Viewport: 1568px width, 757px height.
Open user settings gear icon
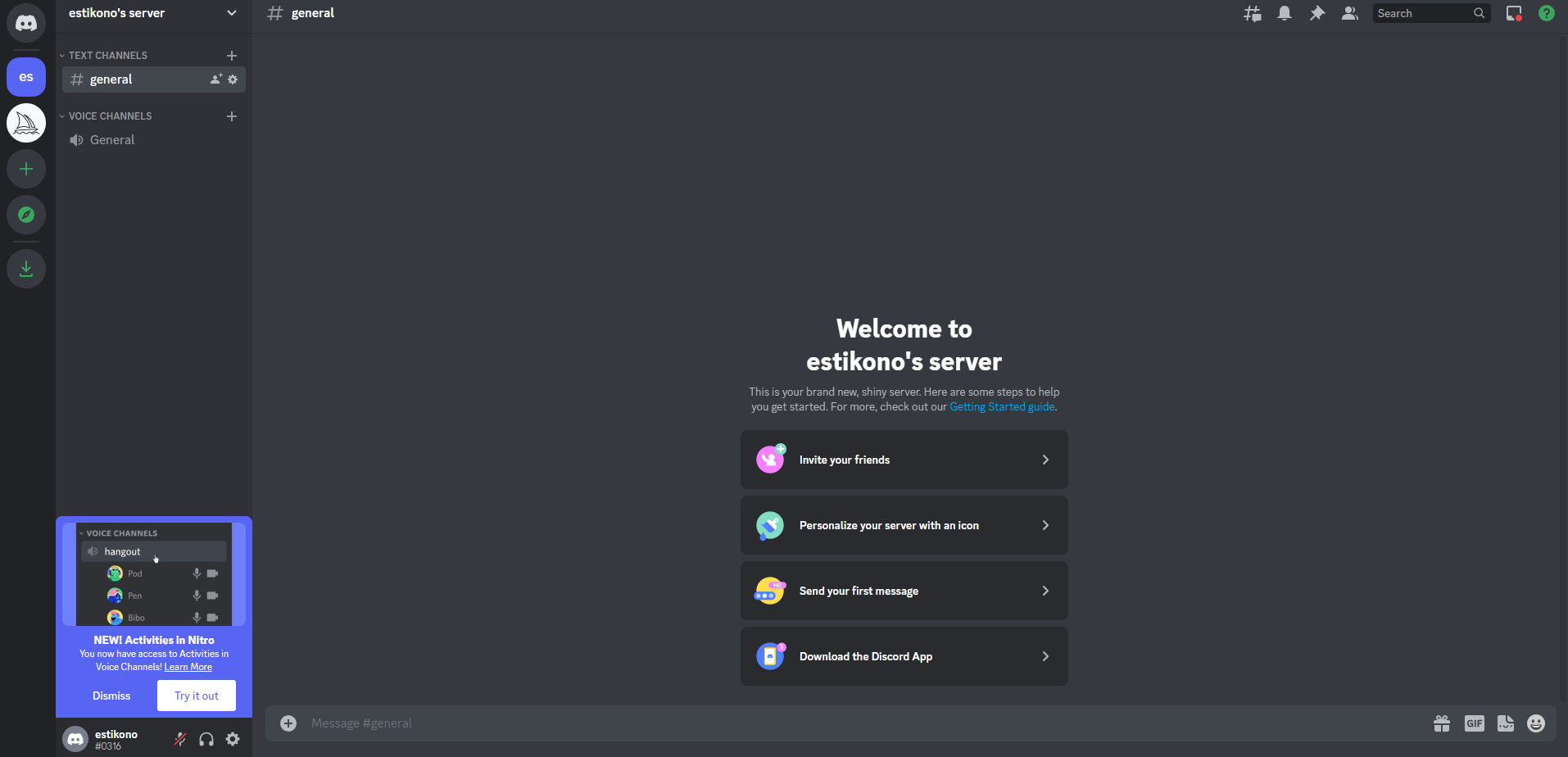tap(233, 739)
